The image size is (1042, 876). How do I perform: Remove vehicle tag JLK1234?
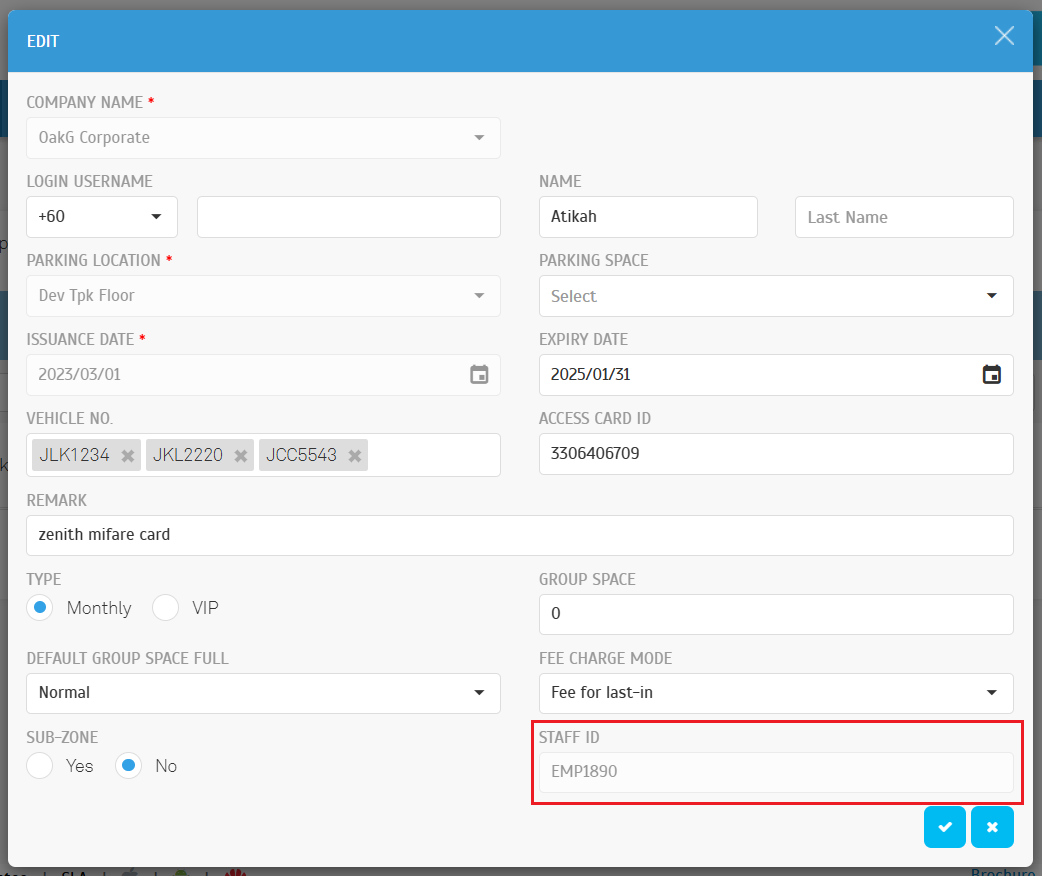127,455
